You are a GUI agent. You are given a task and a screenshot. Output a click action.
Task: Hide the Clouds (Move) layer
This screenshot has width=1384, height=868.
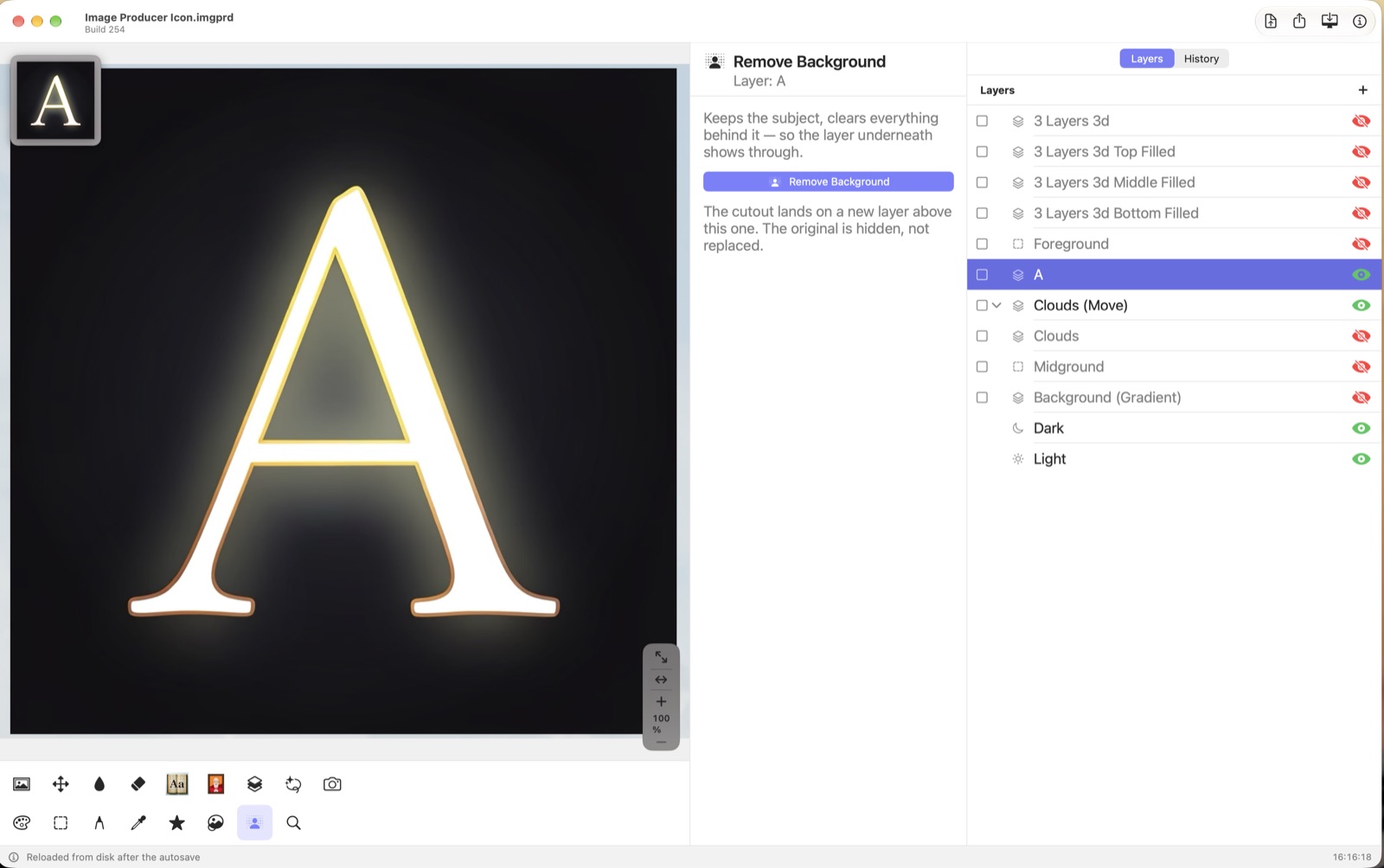[x=1361, y=305]
